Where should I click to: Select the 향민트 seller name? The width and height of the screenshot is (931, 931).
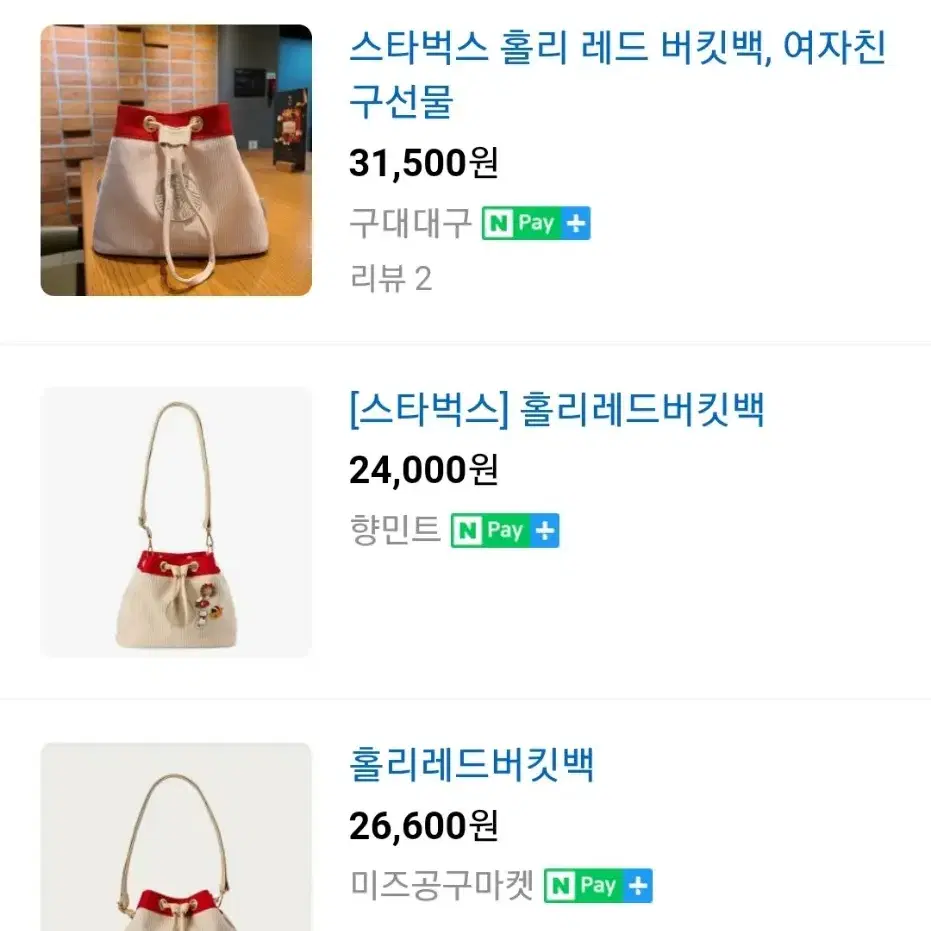395,530
